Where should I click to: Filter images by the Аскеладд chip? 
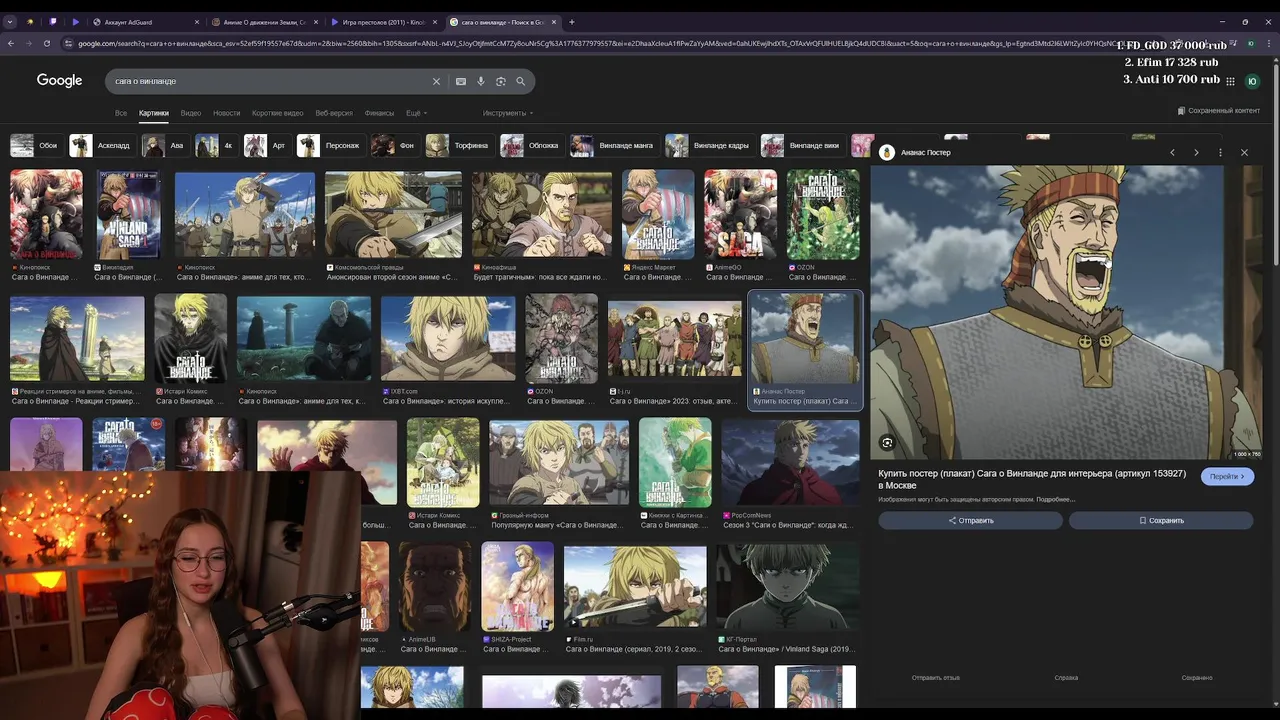[101, 146]
